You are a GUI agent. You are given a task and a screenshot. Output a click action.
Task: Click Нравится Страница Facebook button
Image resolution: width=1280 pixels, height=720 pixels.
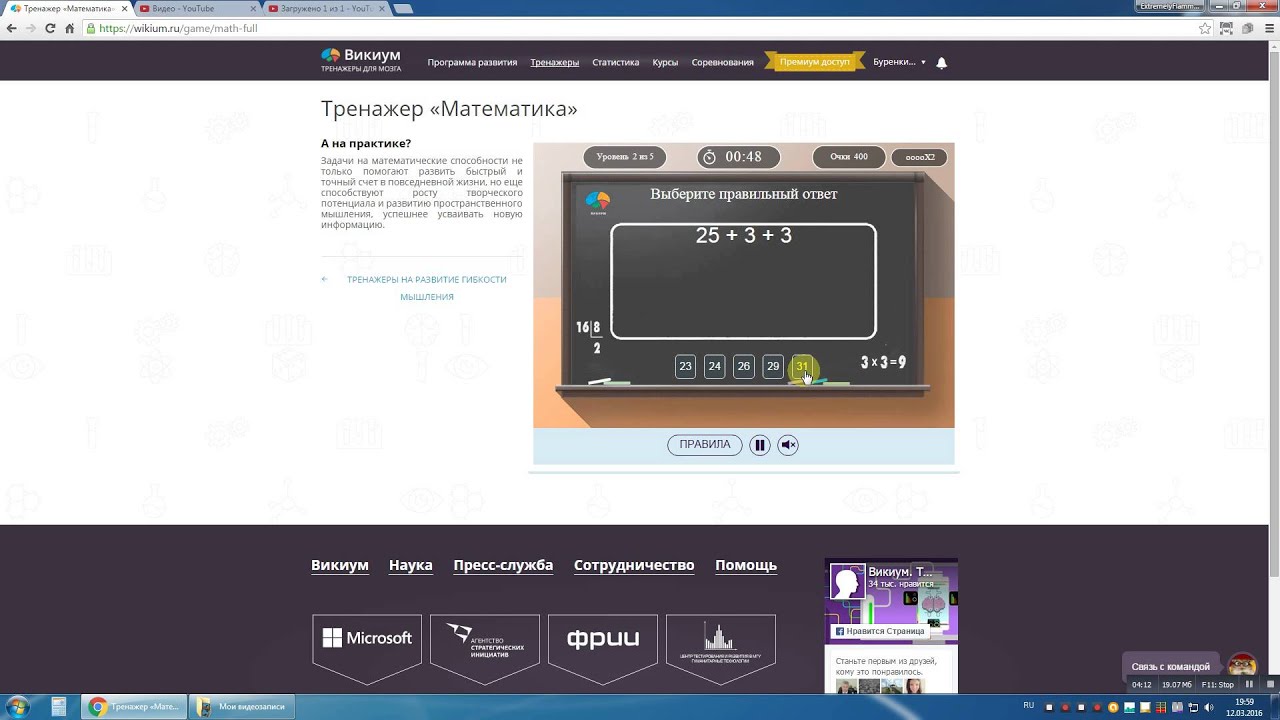point(880,631)
